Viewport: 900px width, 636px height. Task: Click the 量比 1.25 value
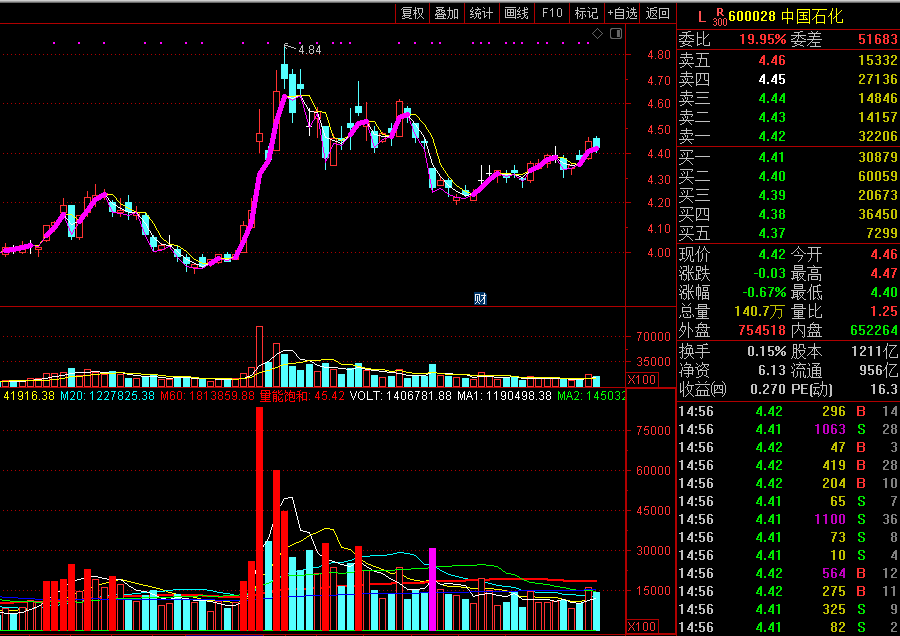point(884,312)
